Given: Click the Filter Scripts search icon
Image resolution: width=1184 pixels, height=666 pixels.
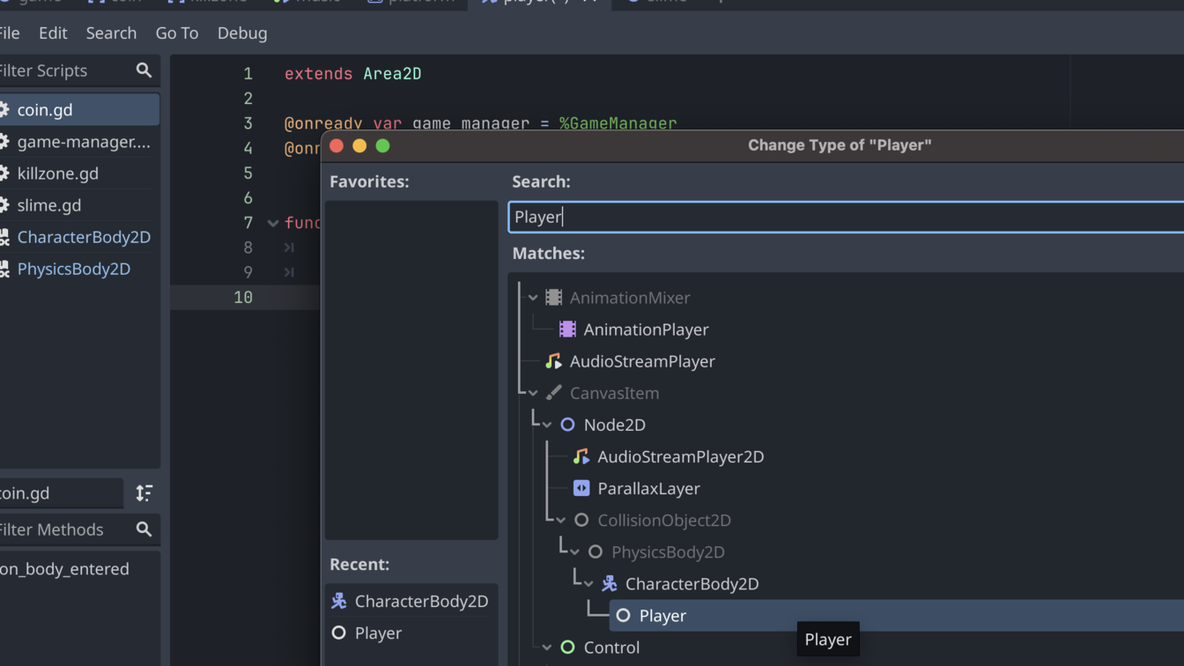Looking at the screenshot, I should coord(143,70).
